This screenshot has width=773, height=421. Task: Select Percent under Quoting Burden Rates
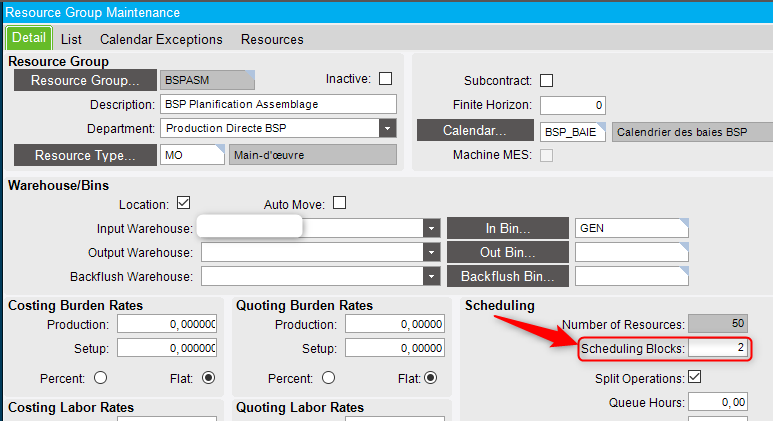[x=328, y=378]
